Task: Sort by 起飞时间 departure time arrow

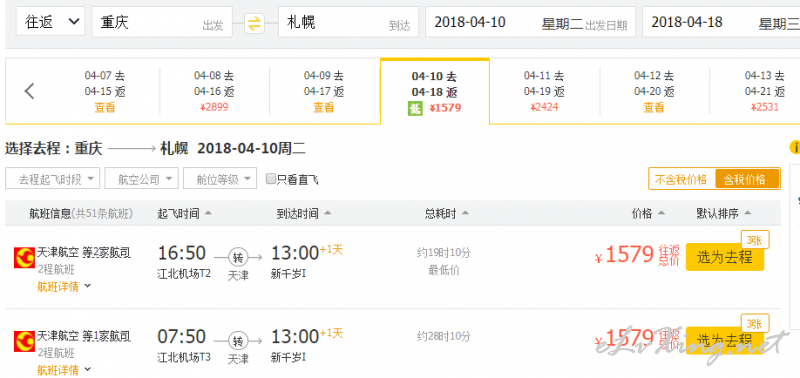Action: pos(208,214)
